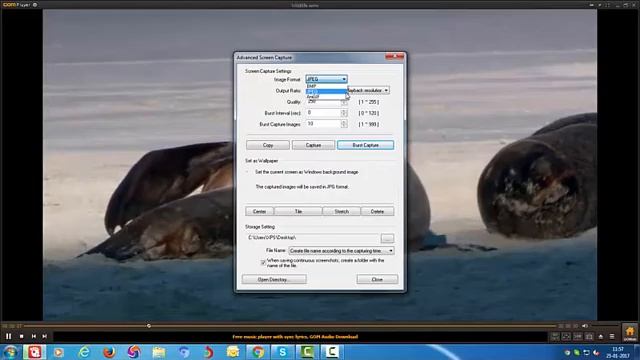Click the Burst Interval input field
The image size is (640, 360).
point(323,113)
